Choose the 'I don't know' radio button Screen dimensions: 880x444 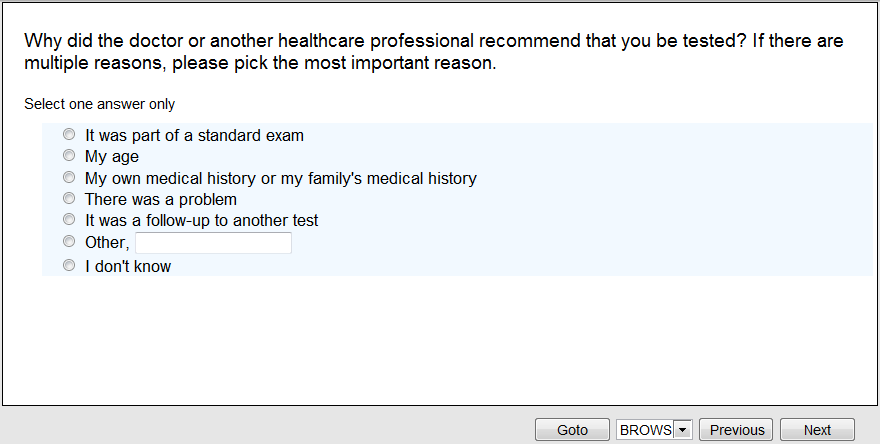point(69,266)
